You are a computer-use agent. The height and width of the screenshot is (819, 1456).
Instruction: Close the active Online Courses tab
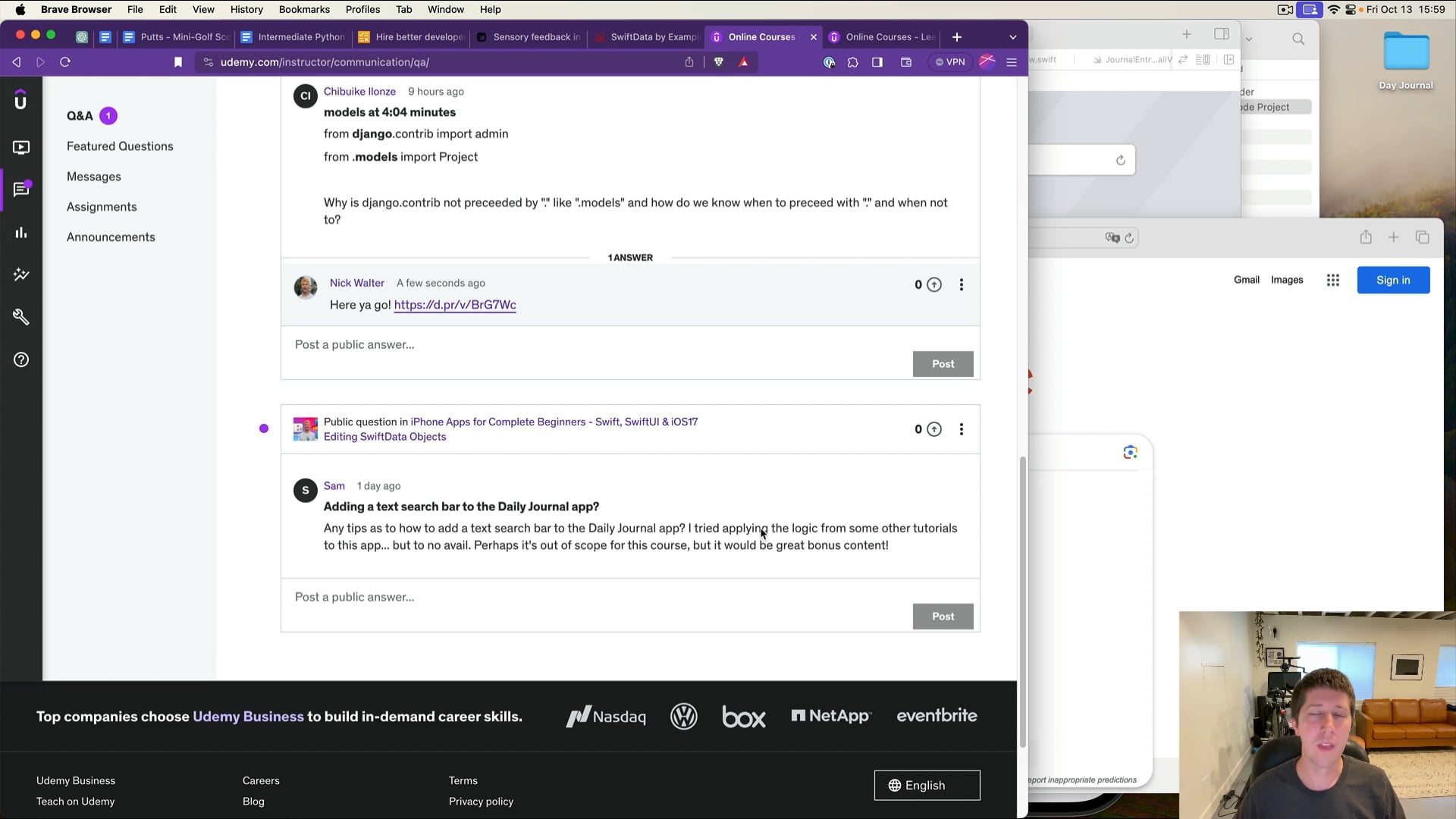pyautogui.click(x=814, y=37)
